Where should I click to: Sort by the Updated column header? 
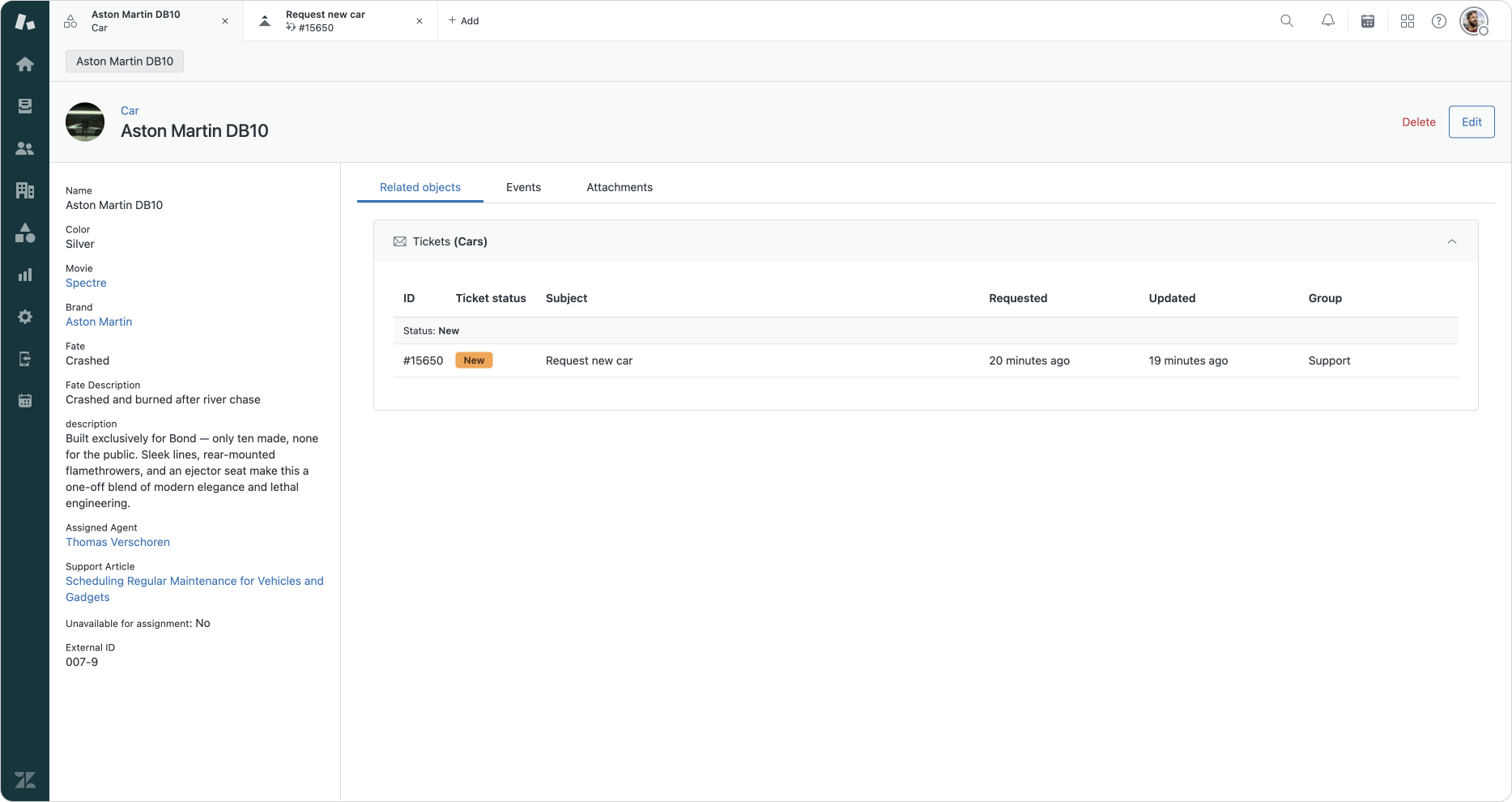pos(1172,298)
